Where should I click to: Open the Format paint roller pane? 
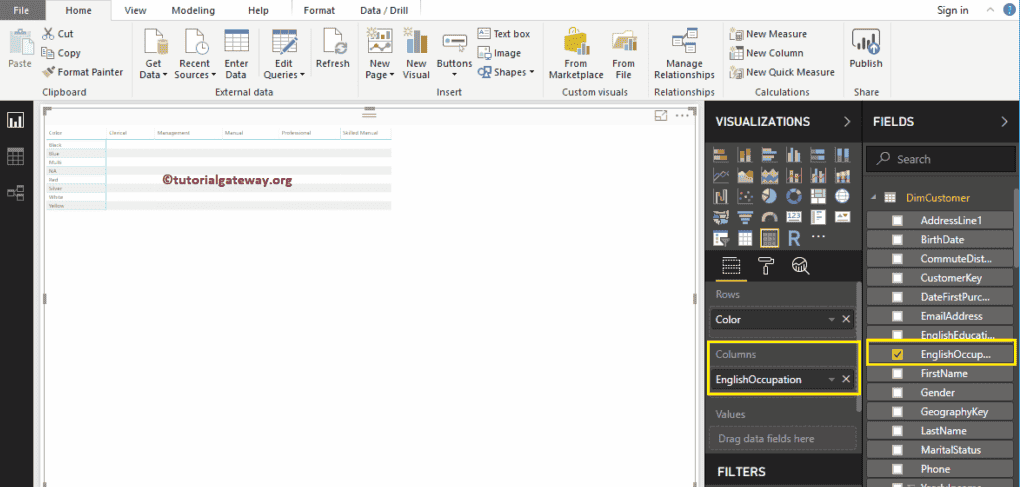(766, 265)
